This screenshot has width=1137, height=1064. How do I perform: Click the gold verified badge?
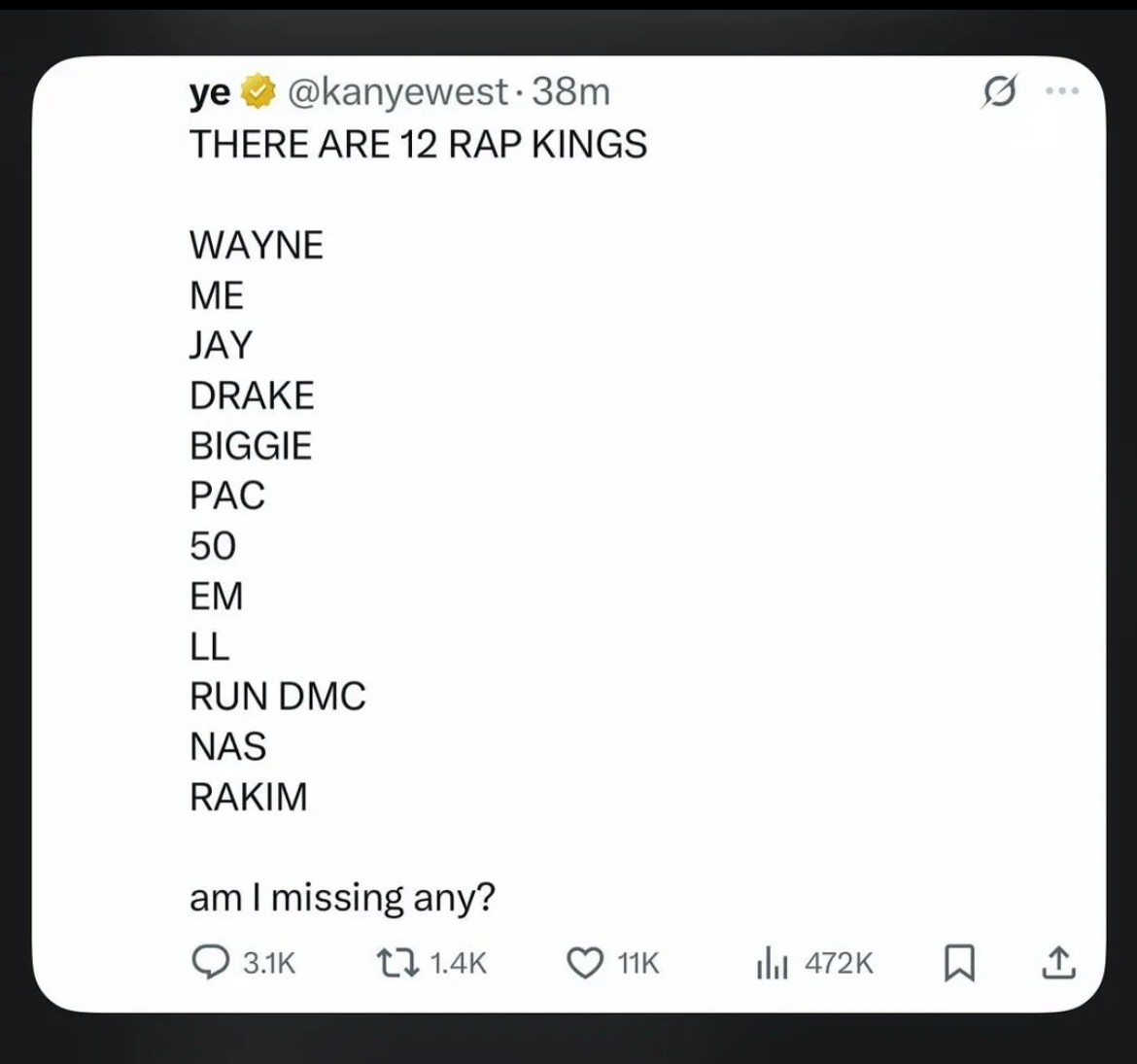click(x=258, y=91)
